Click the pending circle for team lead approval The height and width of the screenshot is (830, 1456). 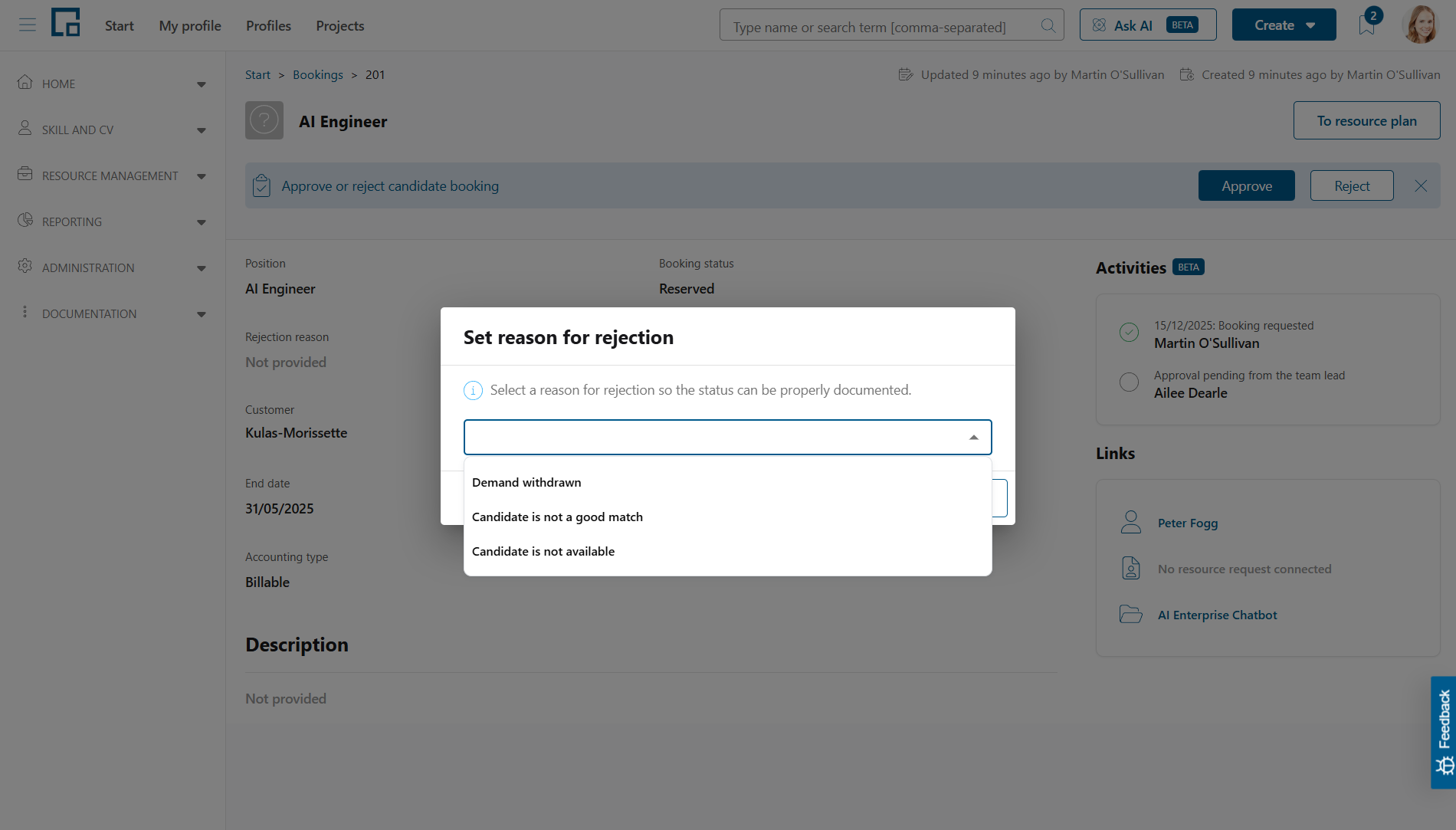click(x=1129, y=382)
